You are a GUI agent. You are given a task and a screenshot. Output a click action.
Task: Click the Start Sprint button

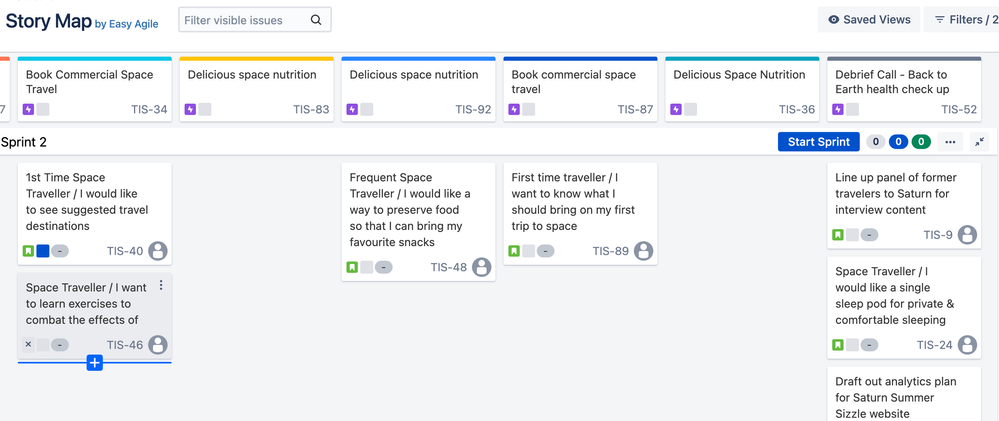[819, 142]
